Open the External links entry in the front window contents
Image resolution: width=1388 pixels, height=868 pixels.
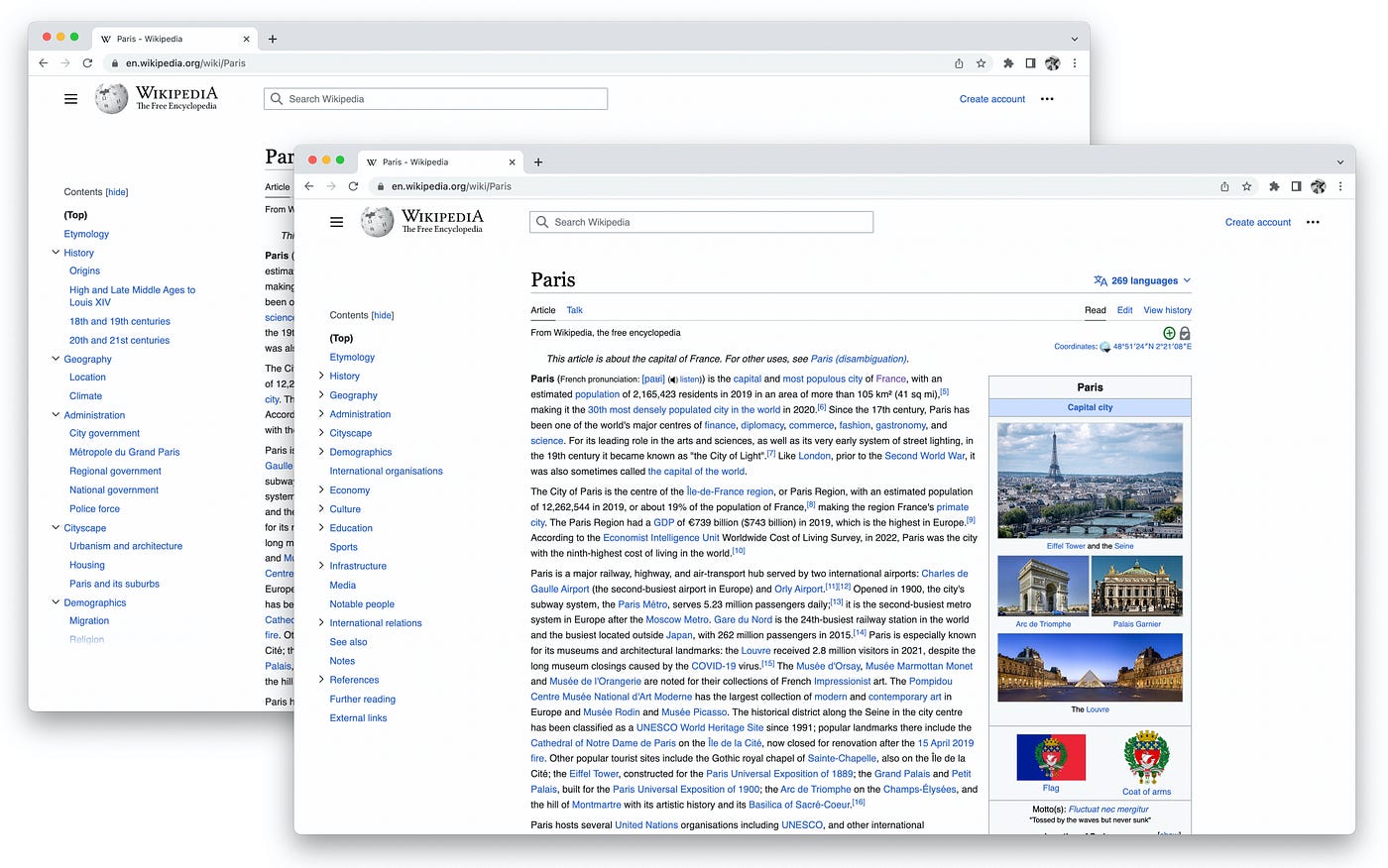pyautogui.click(x=358, y=718)
